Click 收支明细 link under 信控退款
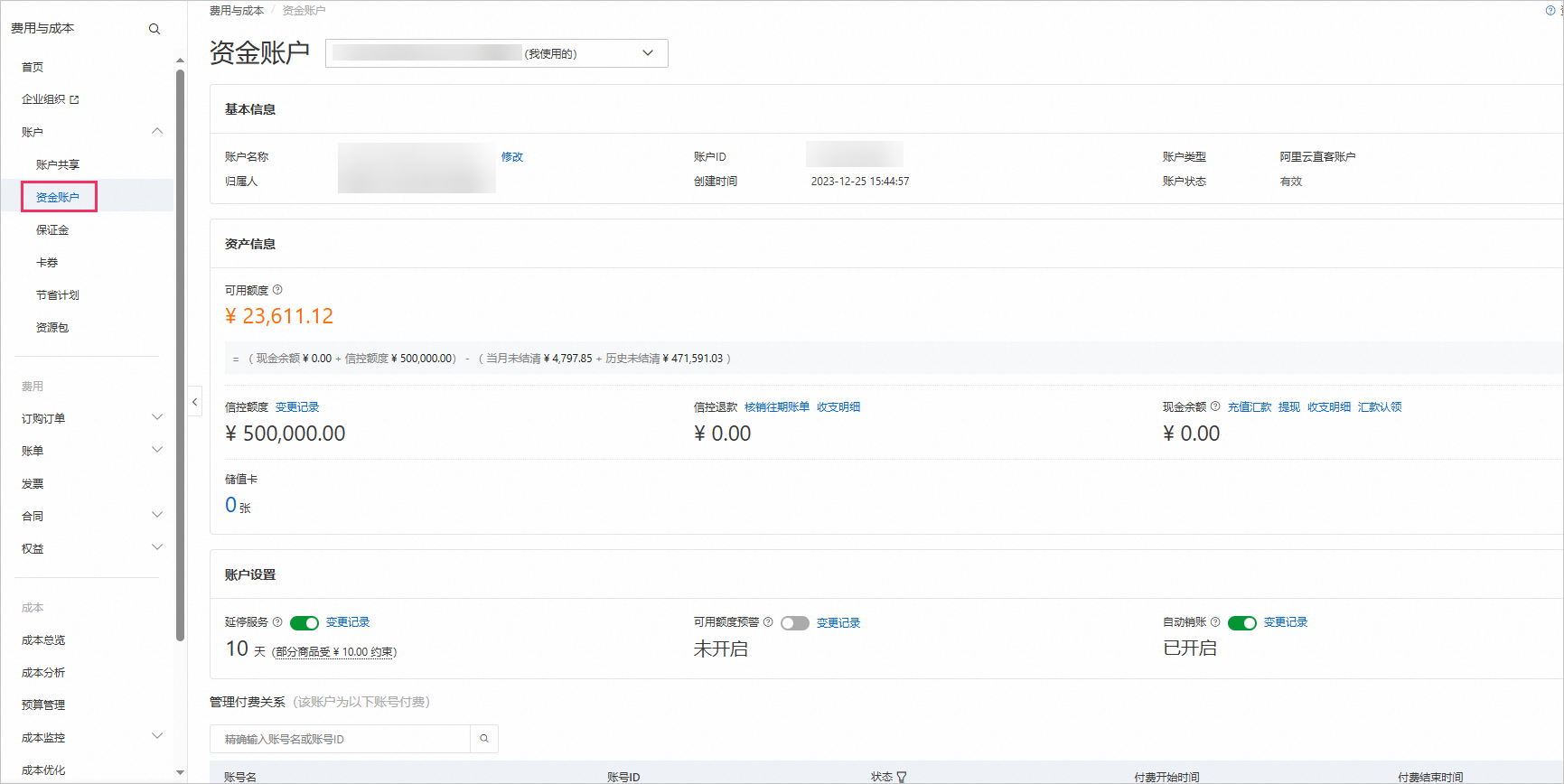1564x784 pixels. click(x=838, y=407)
